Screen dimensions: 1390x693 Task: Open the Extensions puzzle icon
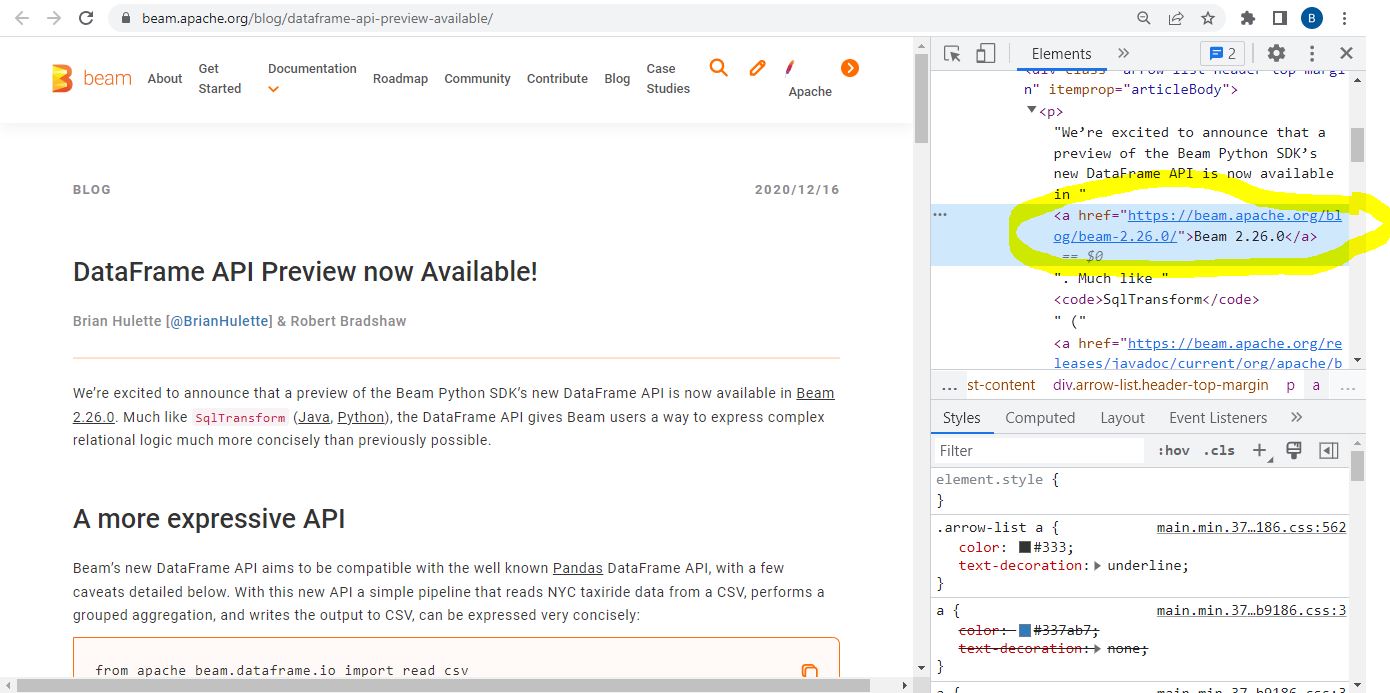pos(1247,18)
